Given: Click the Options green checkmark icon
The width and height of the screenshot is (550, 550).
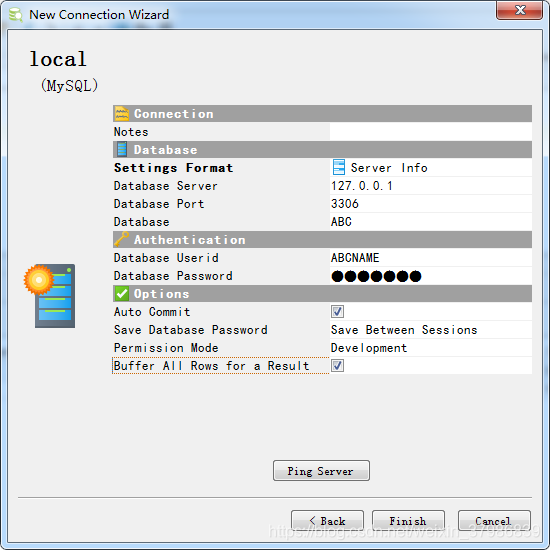Looking at the screenshot, I should point(122,294).
